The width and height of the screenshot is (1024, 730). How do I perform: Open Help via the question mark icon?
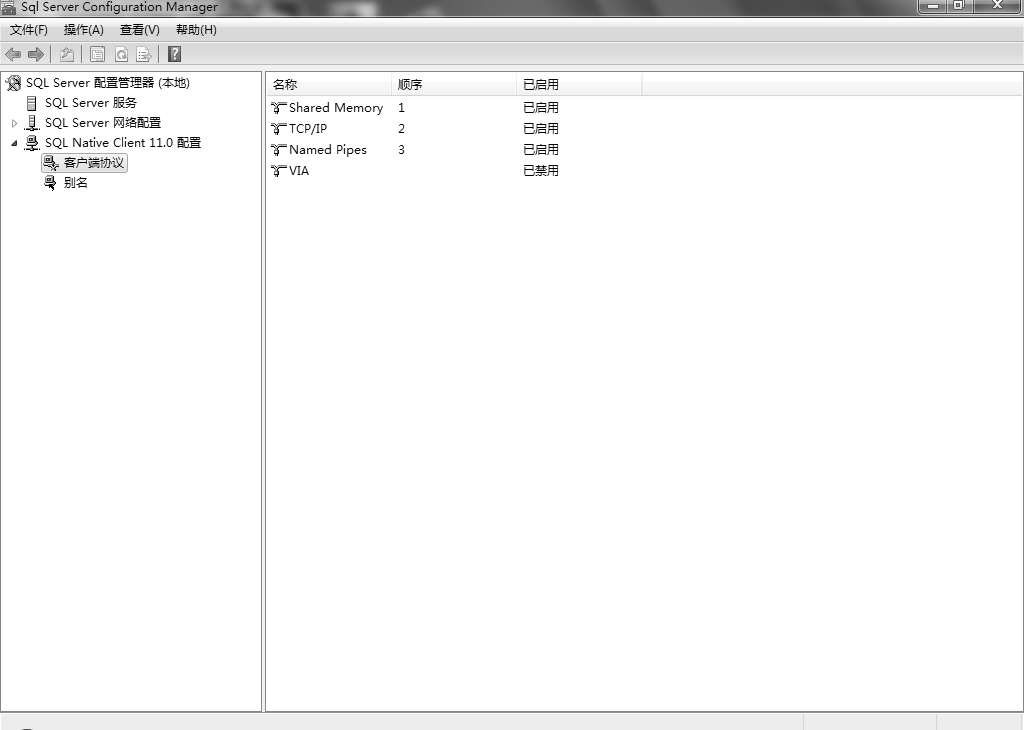click(174, 54)
